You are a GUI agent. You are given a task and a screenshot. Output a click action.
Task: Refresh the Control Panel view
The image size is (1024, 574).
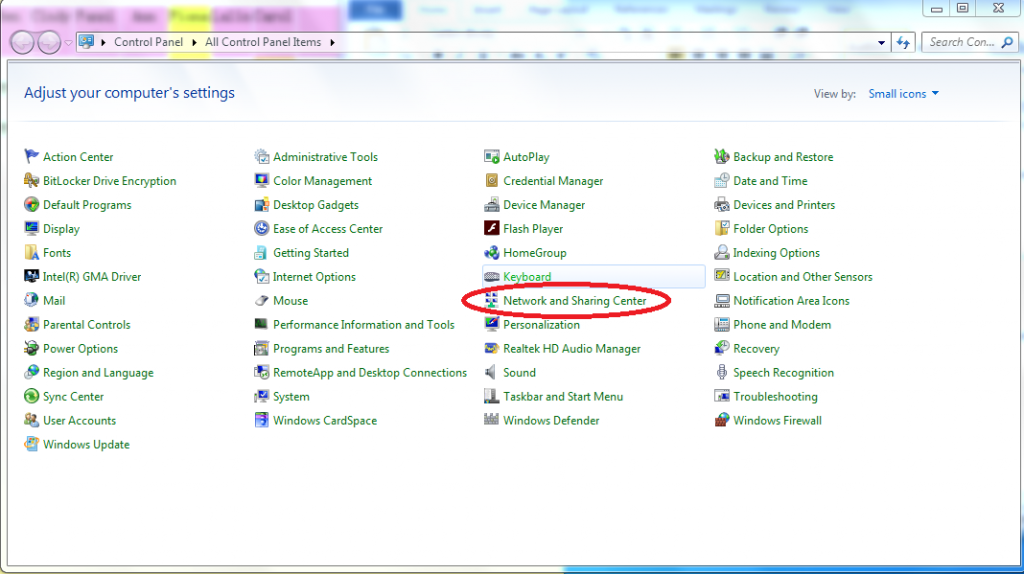point(903,42)
